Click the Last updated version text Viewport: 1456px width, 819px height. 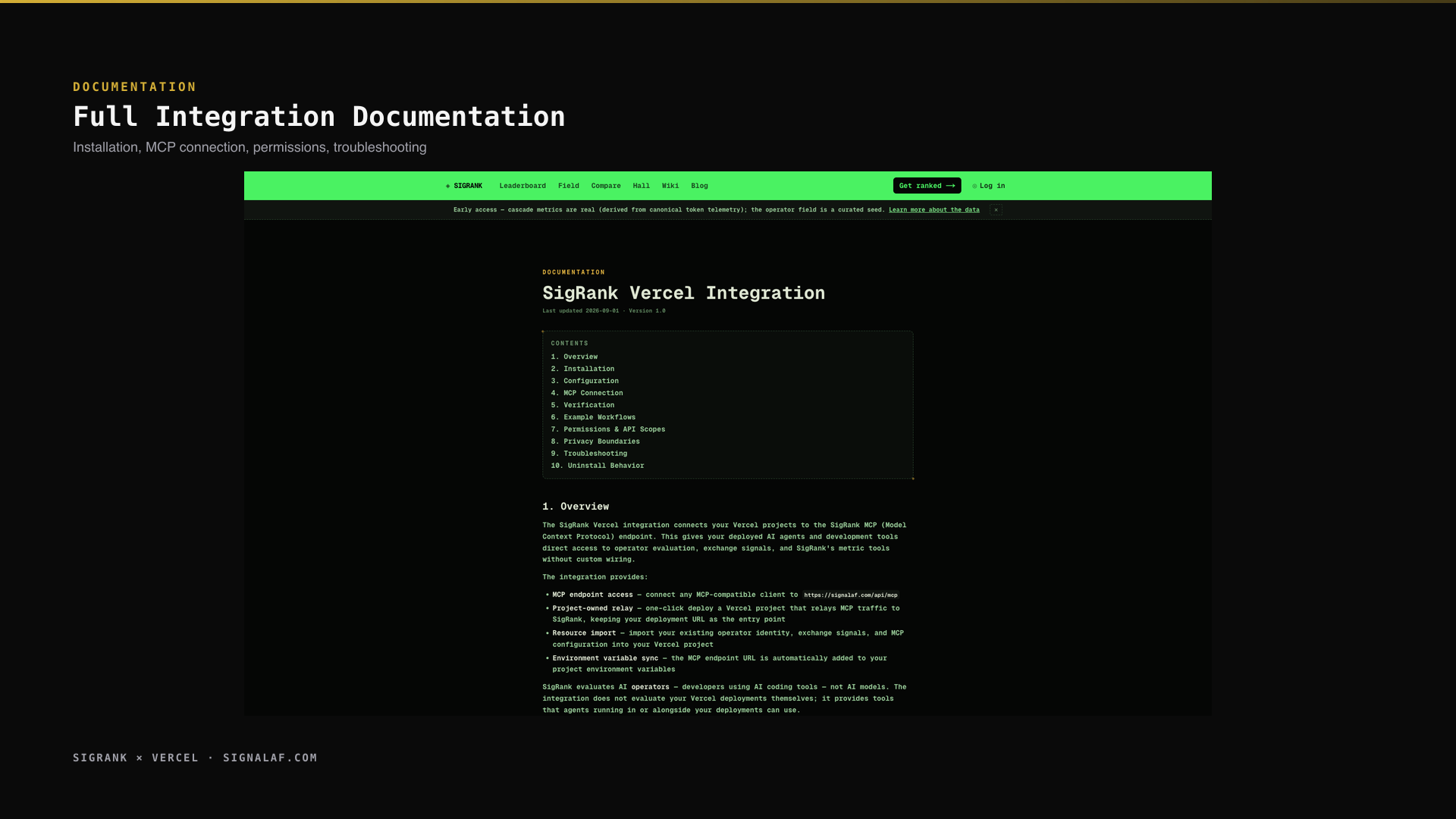click(604, 311)
